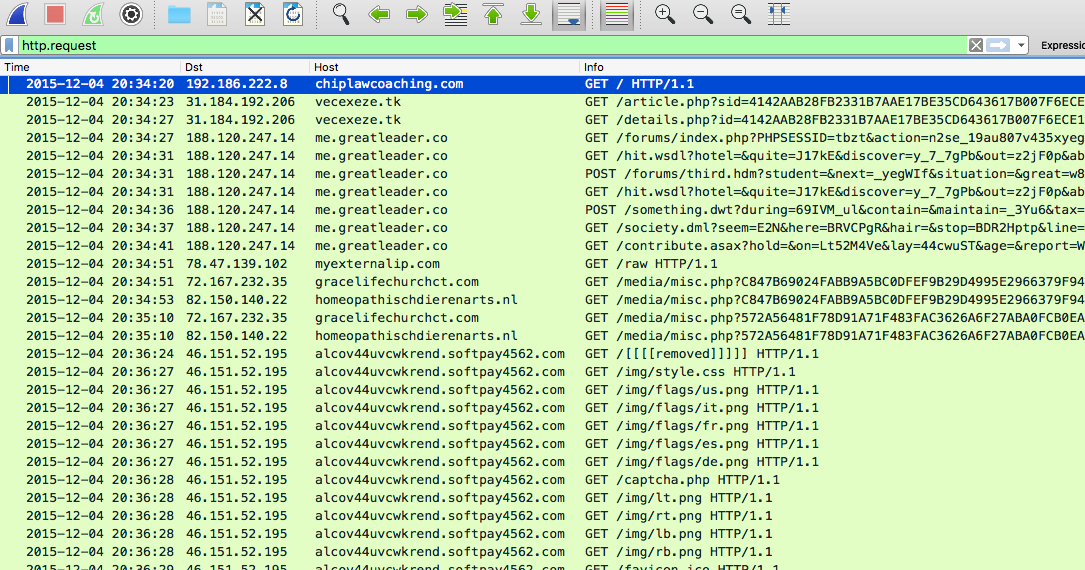Go to the first packet
The height and width of the screenshot is (570, 1085).
click(492, 14)
